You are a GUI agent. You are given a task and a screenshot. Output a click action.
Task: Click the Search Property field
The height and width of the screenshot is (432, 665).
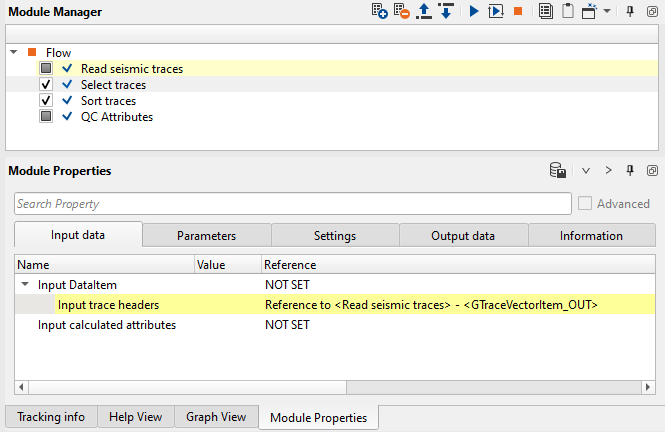(x=292, y=204)
